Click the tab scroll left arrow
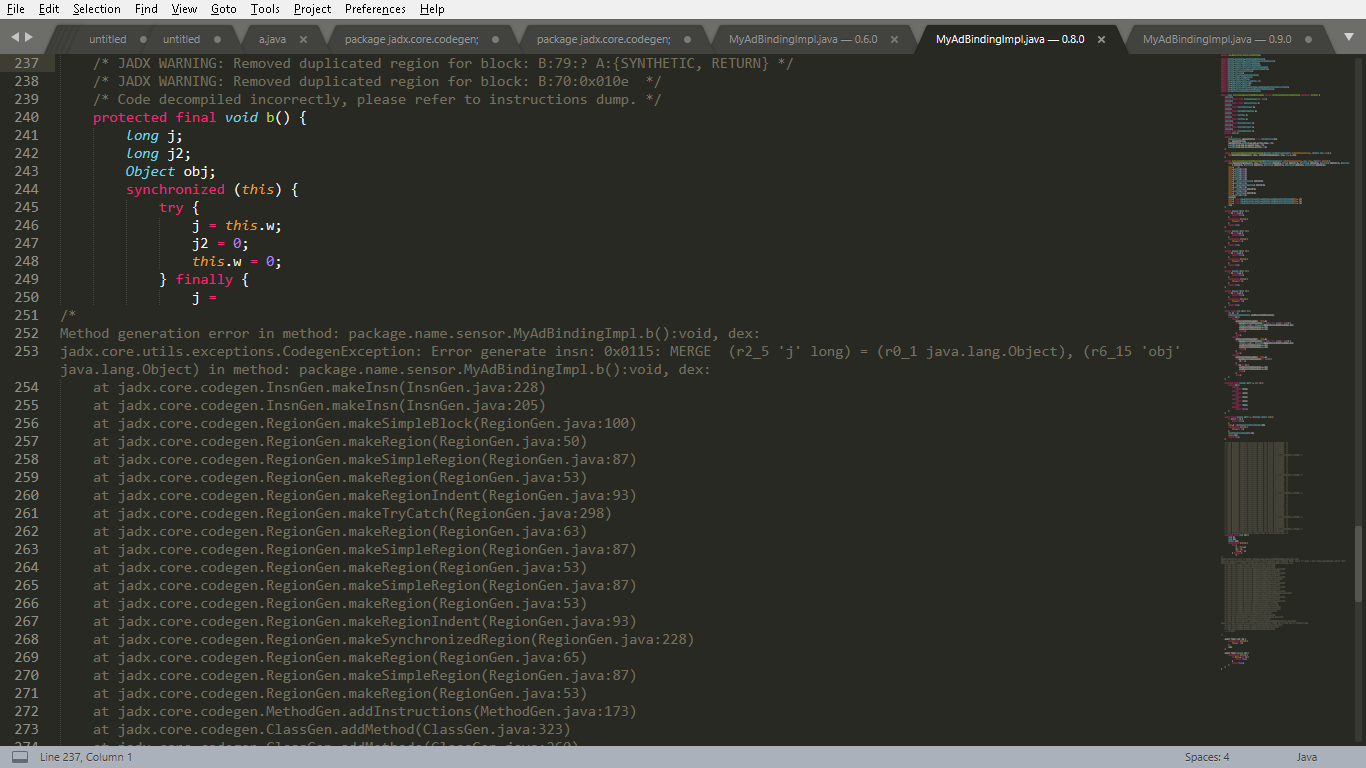 (x=15, y=37)
